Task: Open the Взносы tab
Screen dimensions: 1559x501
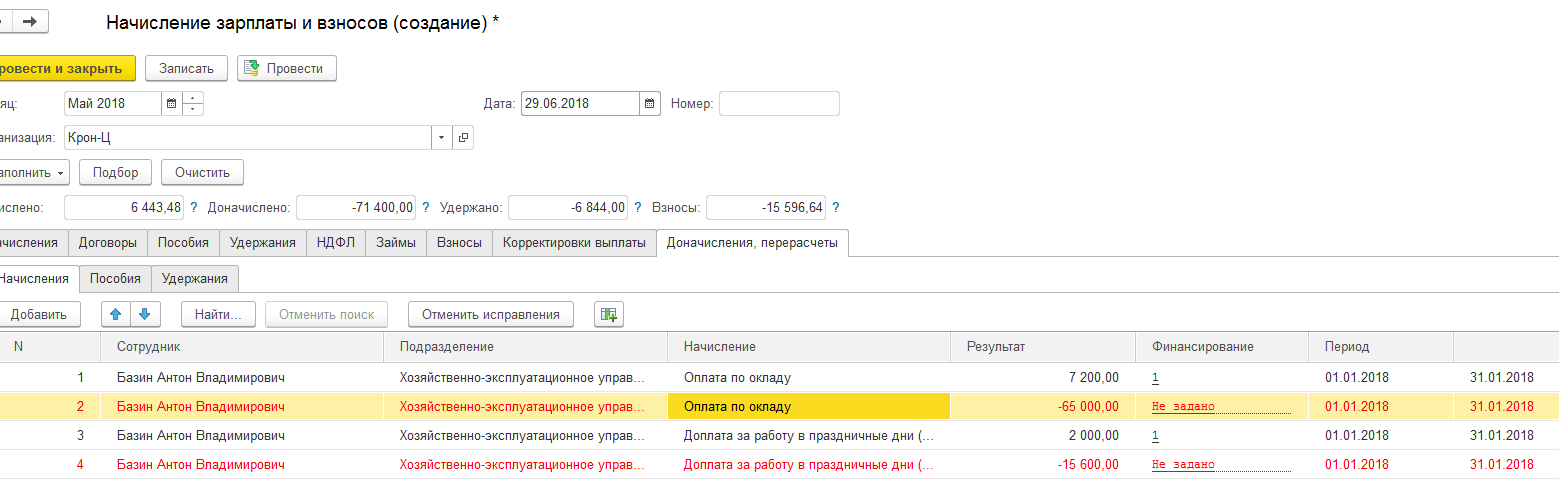Action: pos(459,243)
